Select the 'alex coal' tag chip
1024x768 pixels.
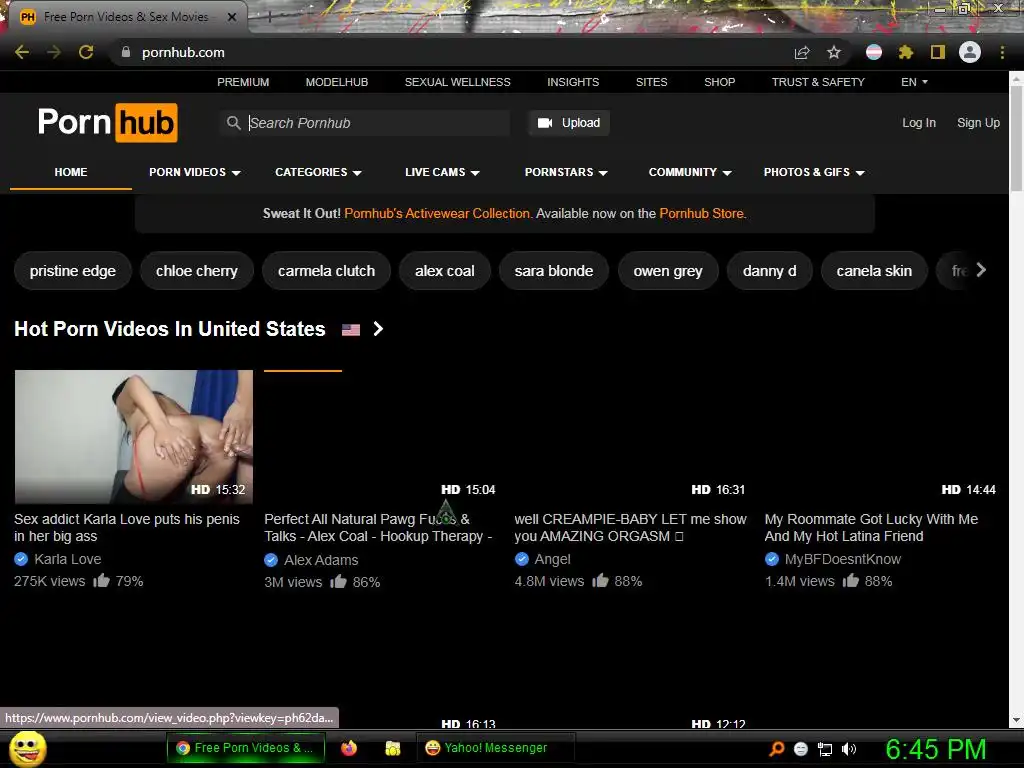pyautogui.click(x=445, y=270)
